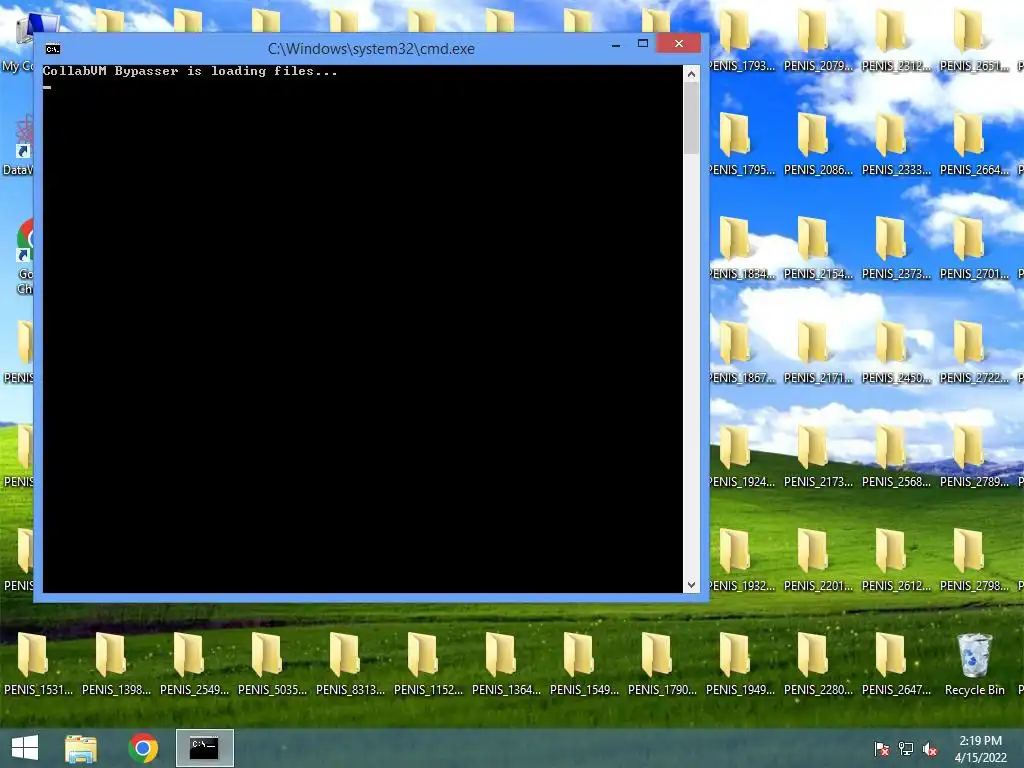Click inside the cmd console output area
1024x768 pixels.
[362, 328]
